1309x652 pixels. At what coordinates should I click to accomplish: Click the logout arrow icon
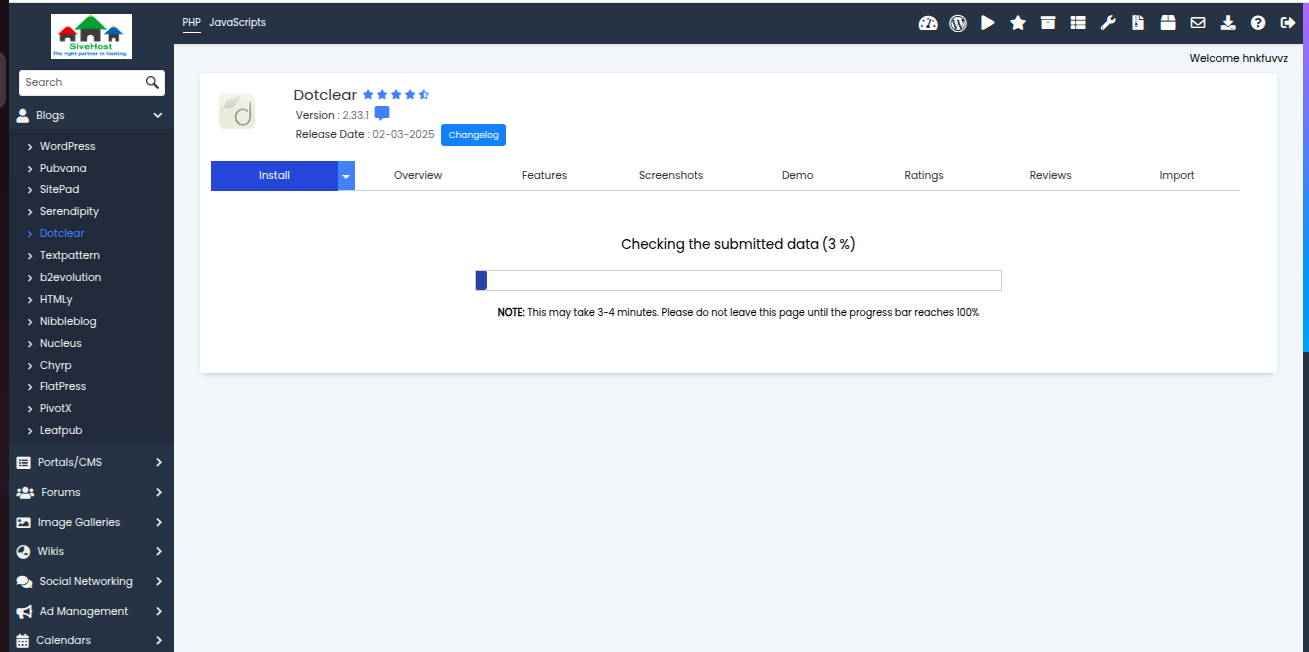(x=1288, y=23)
